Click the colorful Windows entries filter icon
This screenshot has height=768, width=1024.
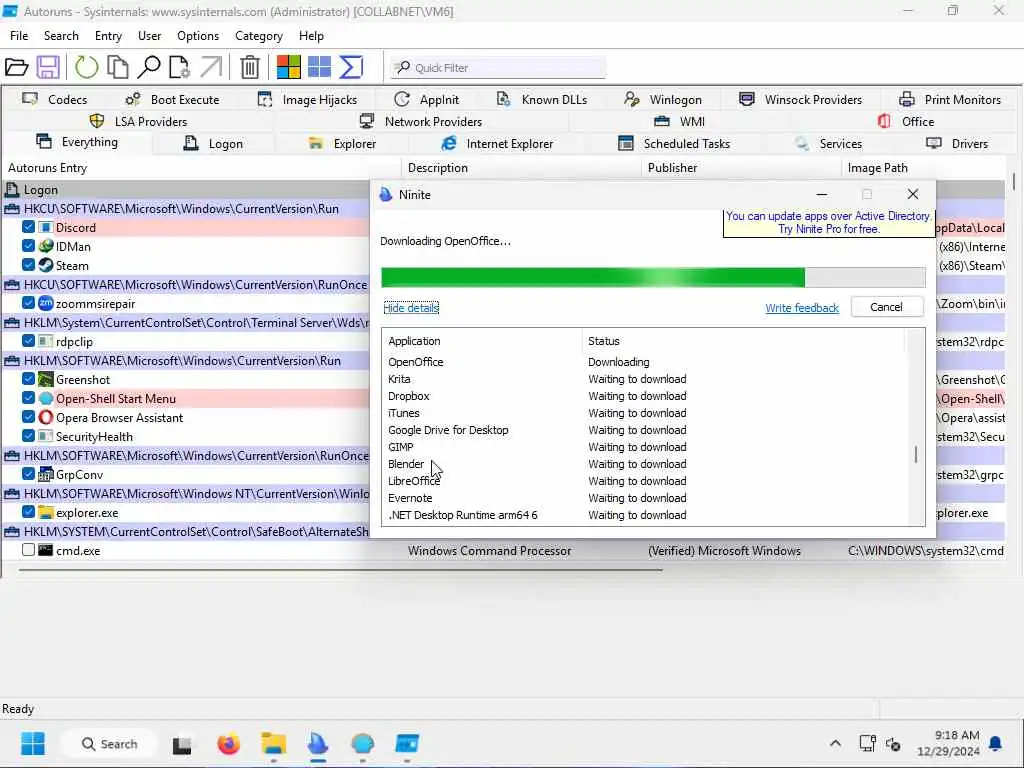coord(289,67)
